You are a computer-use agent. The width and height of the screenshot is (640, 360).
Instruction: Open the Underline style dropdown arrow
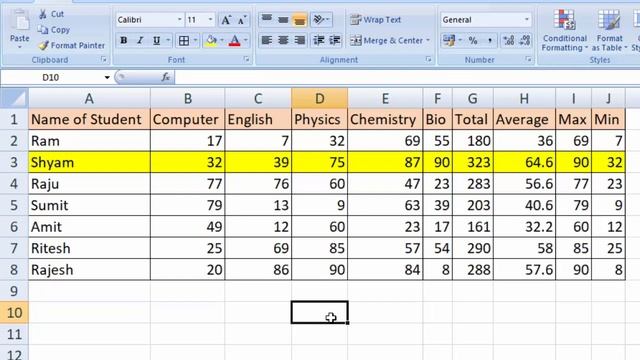tap(168, 40)
